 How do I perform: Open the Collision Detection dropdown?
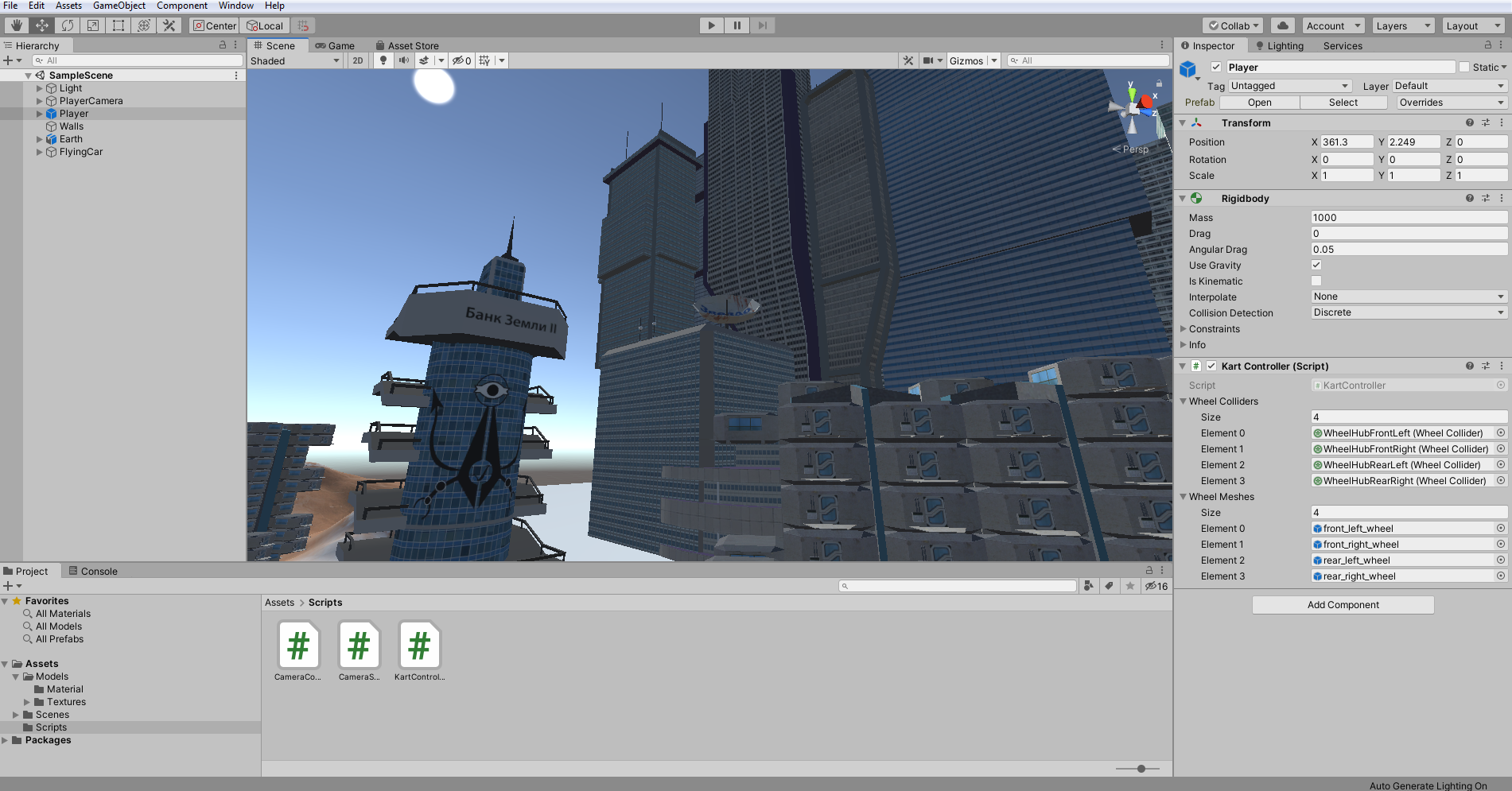[x=1409, y=313]
